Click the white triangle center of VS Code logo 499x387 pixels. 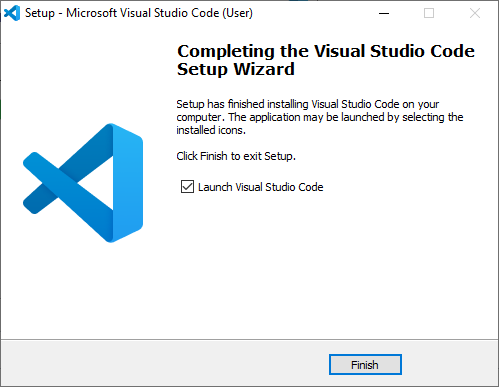point(99,183)
